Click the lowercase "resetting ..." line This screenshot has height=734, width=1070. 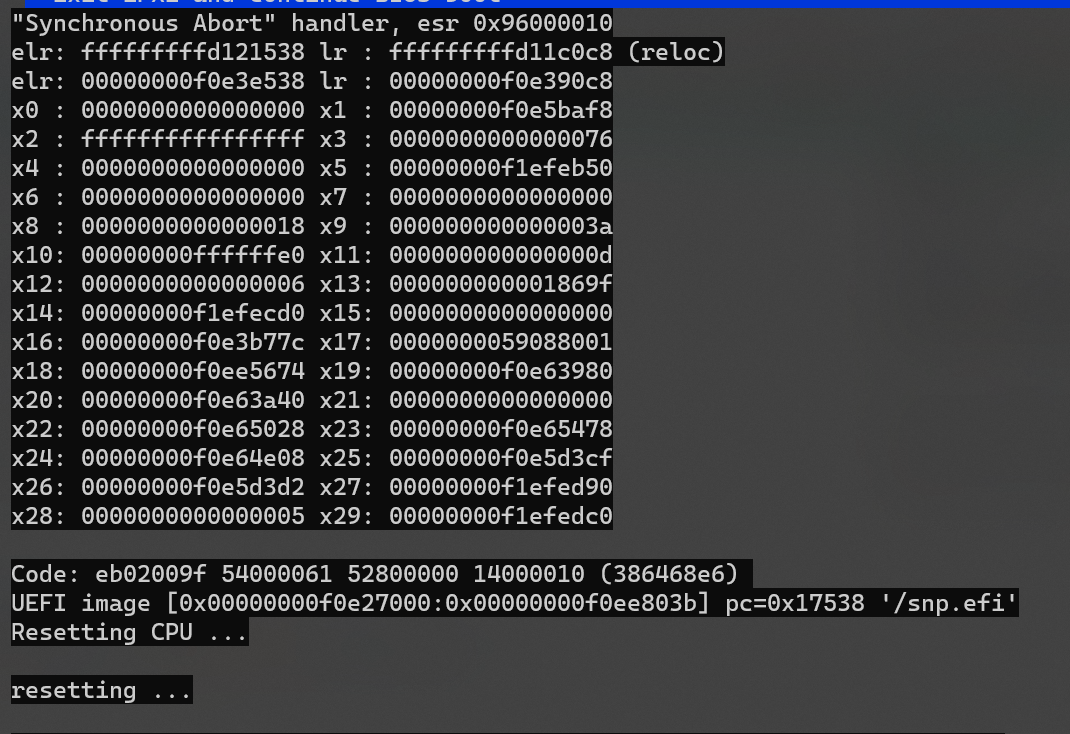(x=101, y=690)
